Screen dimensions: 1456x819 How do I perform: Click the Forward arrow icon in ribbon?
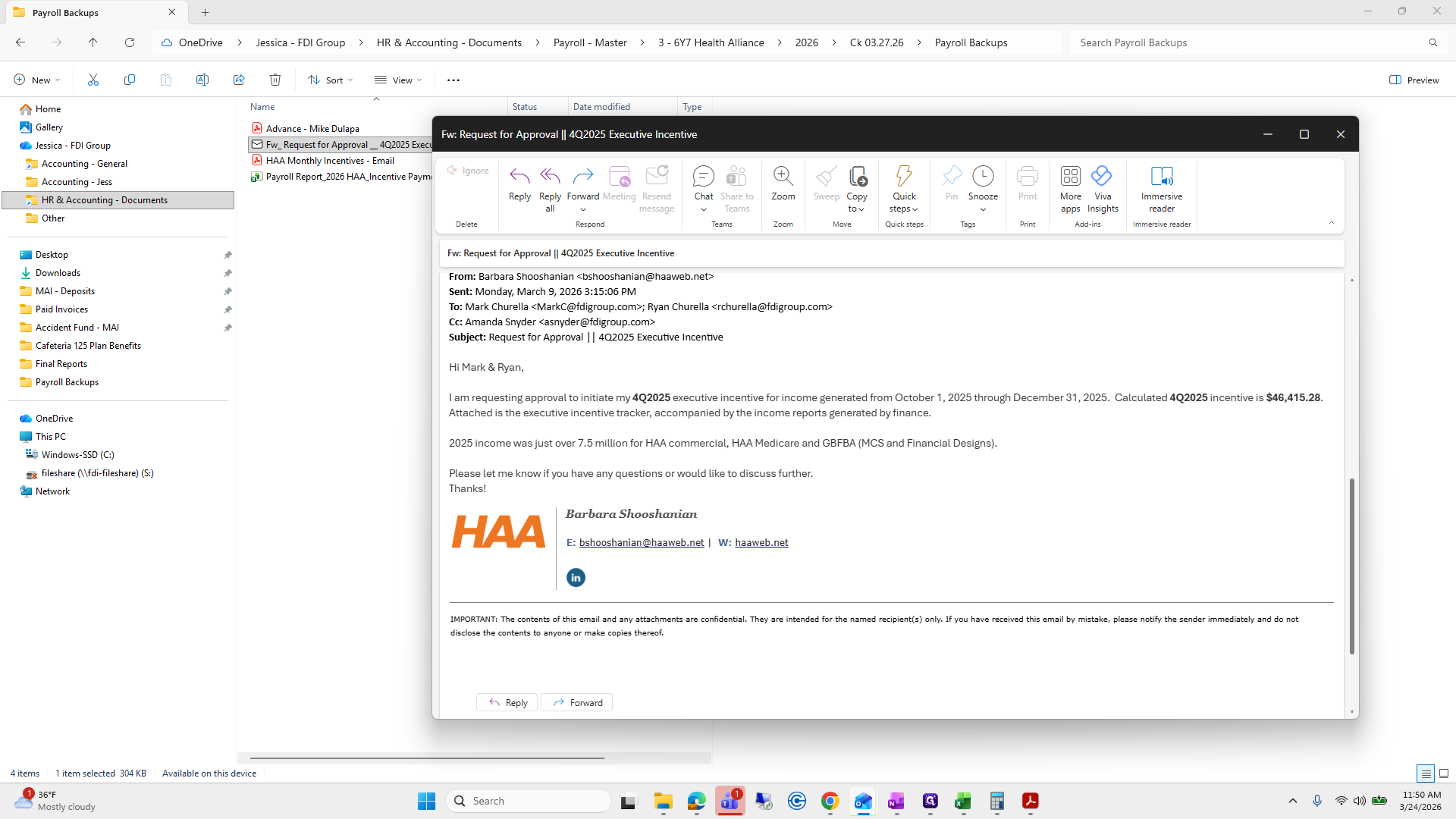(582, 177)
